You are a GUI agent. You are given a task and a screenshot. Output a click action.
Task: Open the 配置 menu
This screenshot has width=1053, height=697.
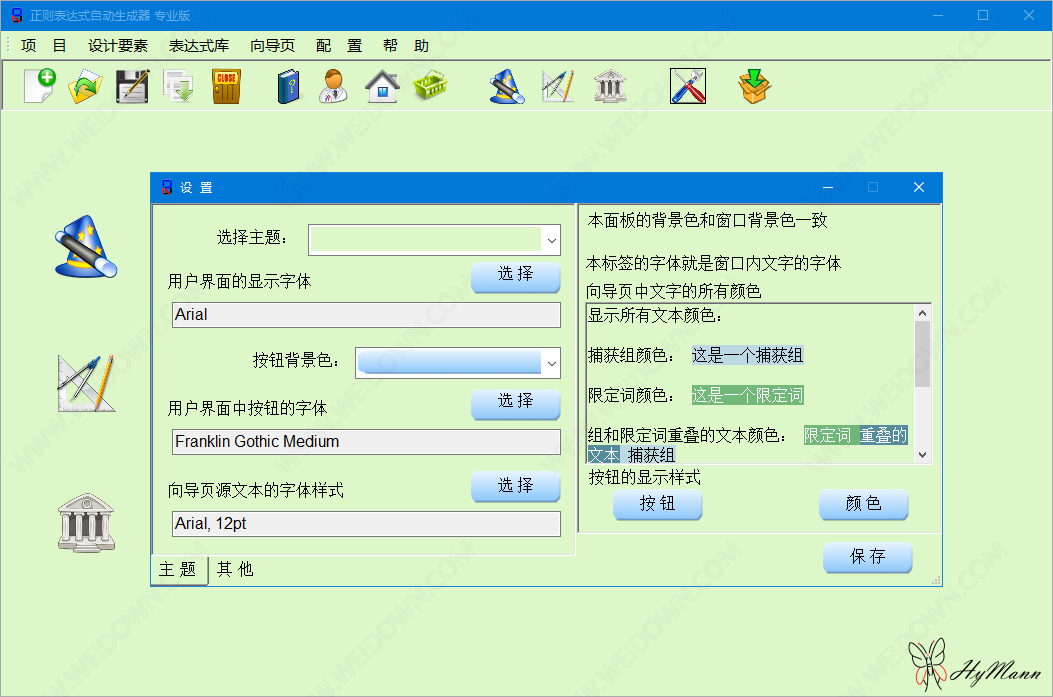click(339, 46)
